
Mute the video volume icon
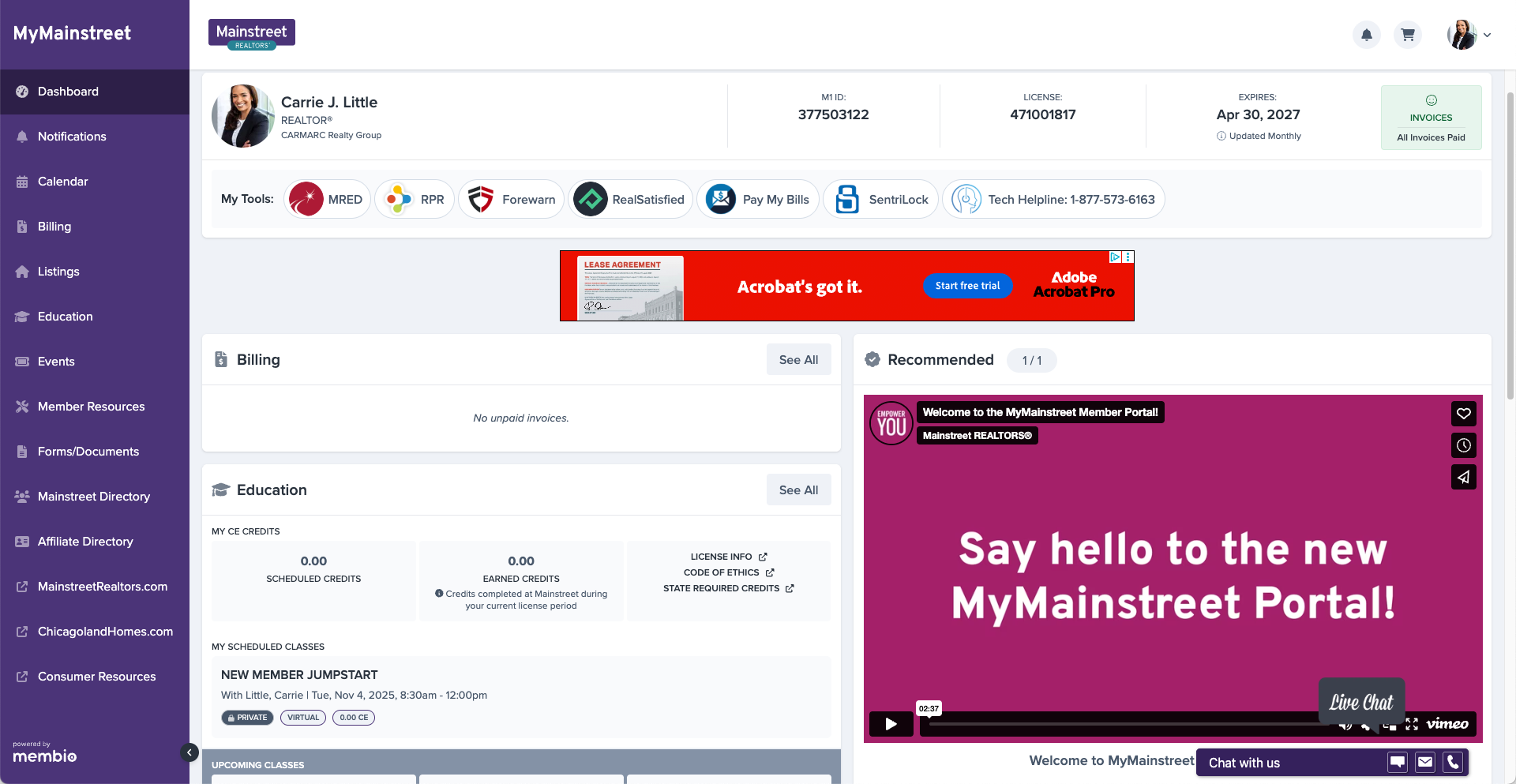pos(1345,725)
